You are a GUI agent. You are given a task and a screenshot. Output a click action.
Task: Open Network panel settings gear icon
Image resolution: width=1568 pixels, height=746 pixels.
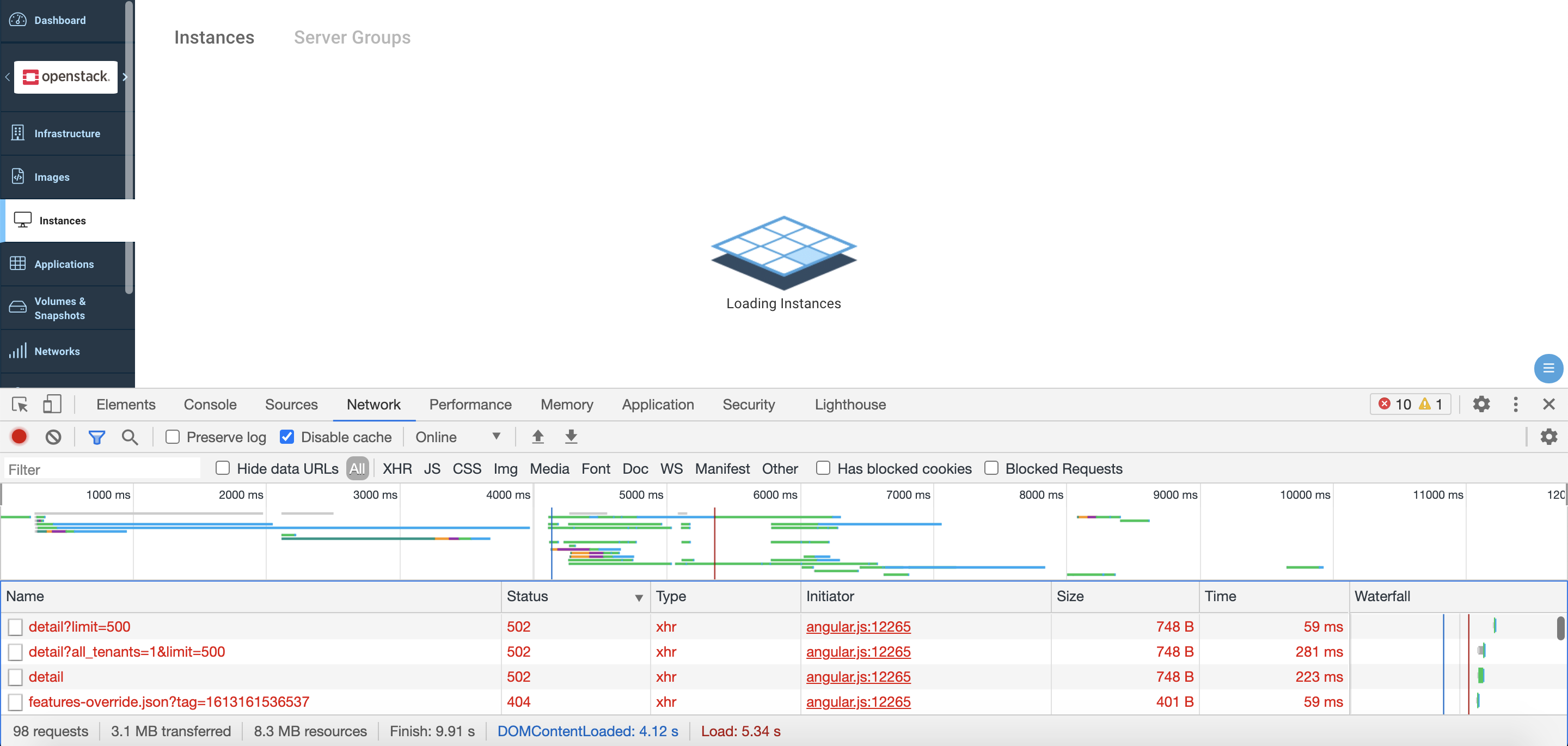click(1549, 437)
